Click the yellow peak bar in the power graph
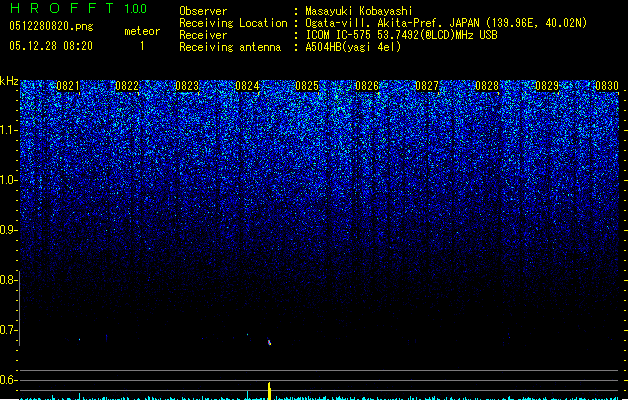 (x=270, y=391)
